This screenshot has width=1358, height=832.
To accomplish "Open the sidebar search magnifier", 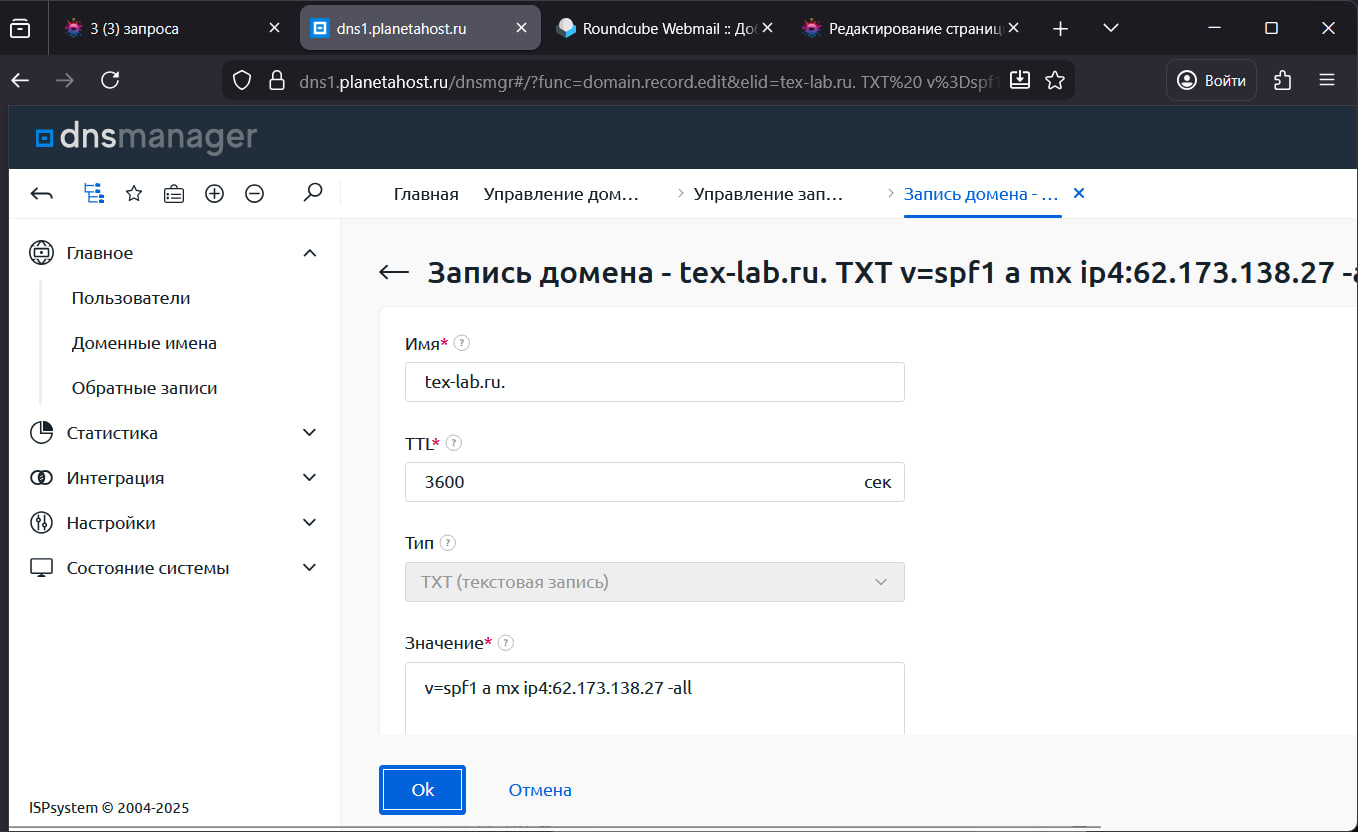I will (313, 192).
